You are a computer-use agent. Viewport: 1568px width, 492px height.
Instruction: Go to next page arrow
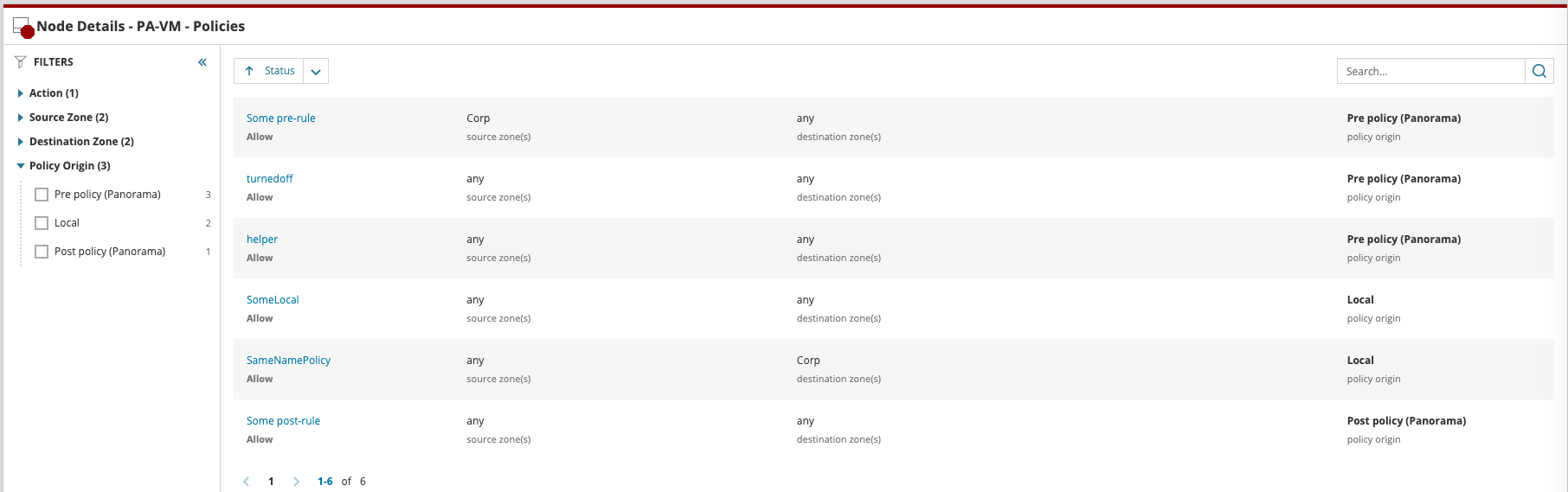296,482
